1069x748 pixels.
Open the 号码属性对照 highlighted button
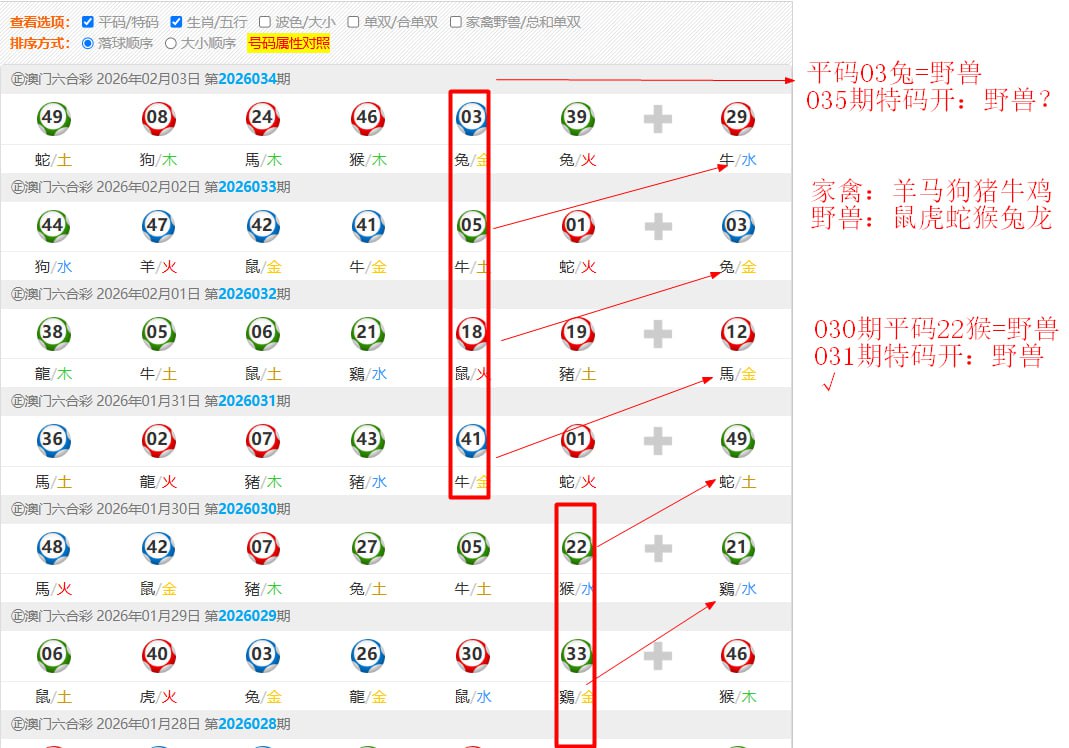pos(288,43)
